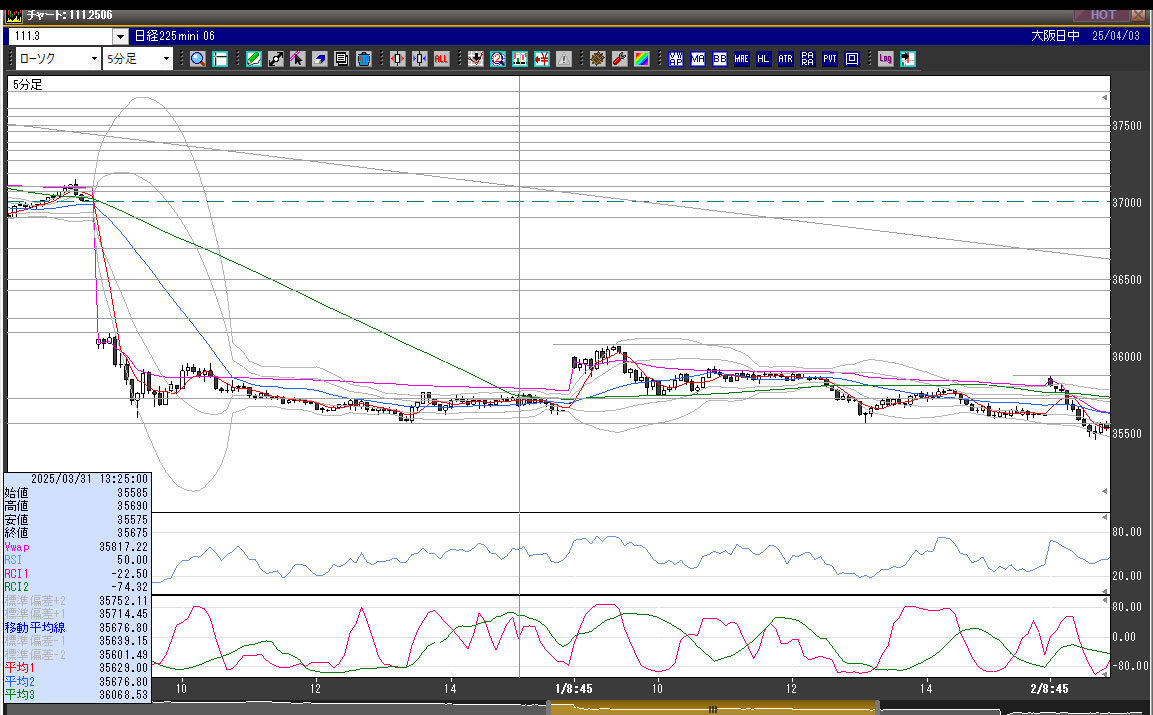Click the 平均3 value 36068.53

[x=124, y=694]
